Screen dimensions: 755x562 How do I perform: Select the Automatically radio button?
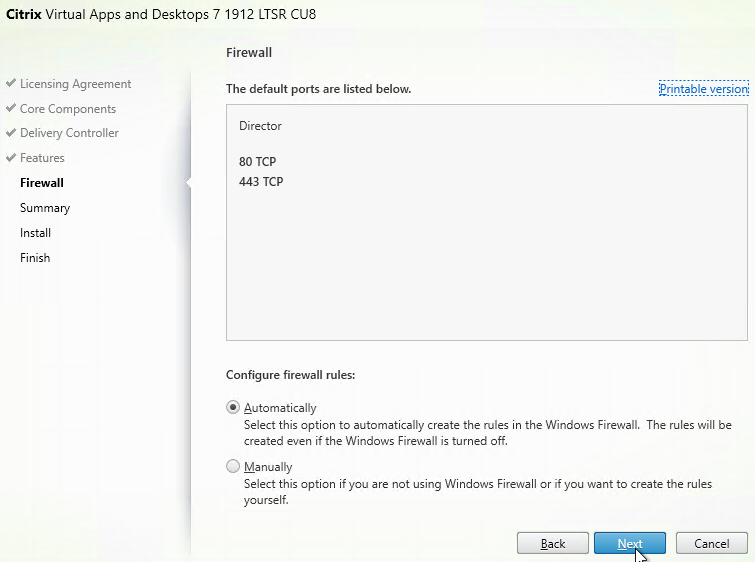tap(233, 407)
